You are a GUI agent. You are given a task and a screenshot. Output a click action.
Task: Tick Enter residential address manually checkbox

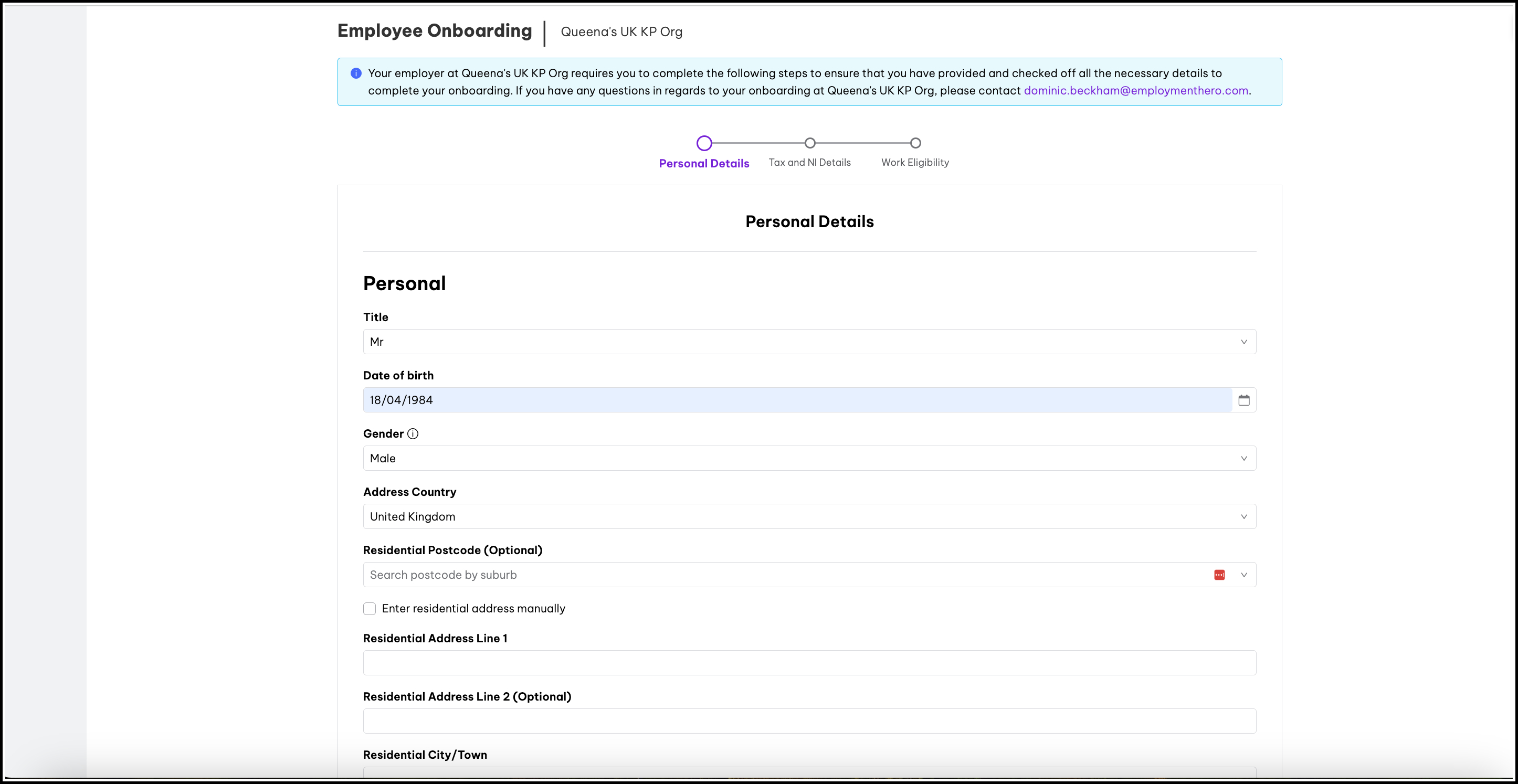click(x=370, y=609)
